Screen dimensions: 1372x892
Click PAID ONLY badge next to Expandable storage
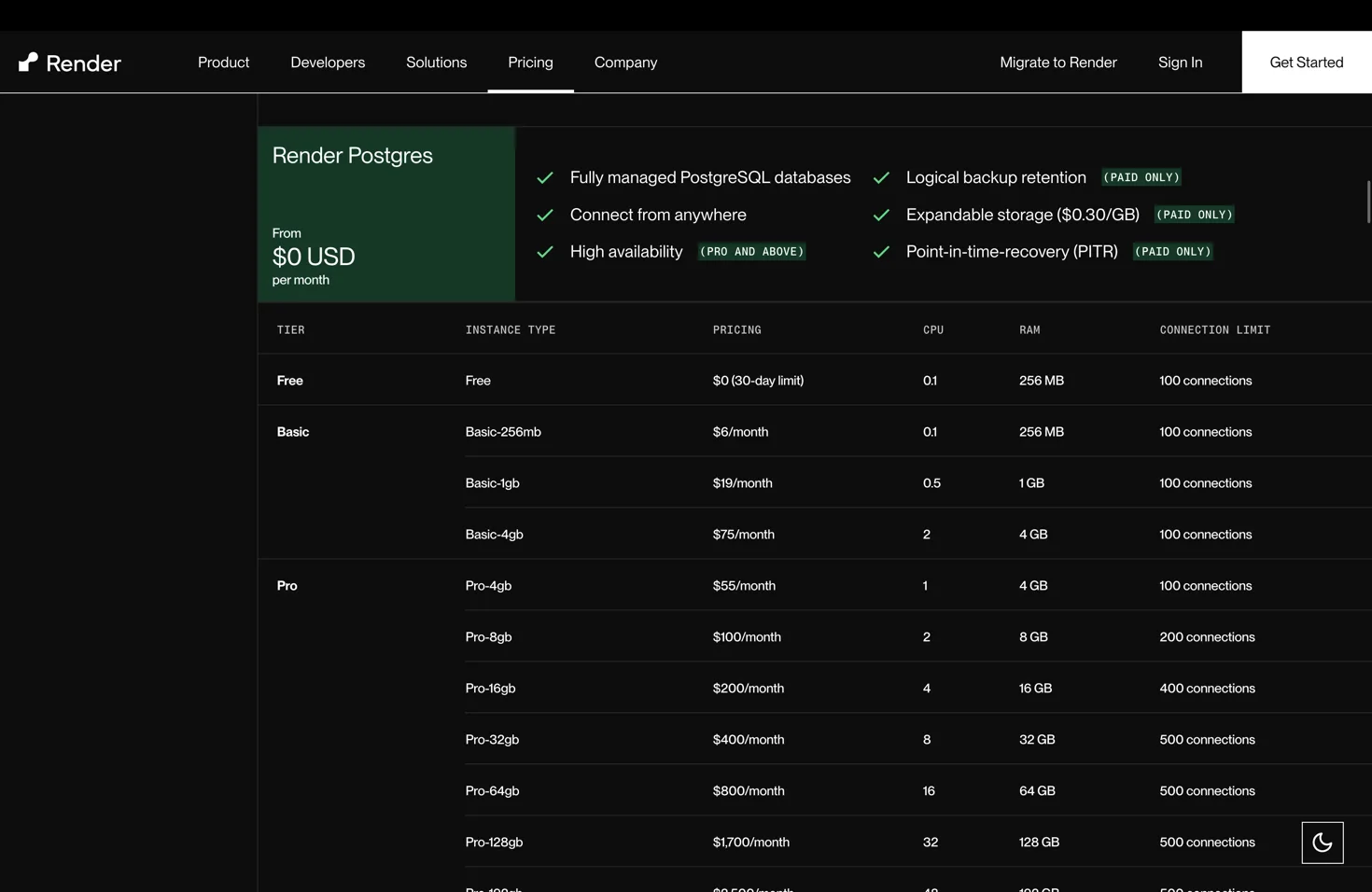(x=1195, y=215)
